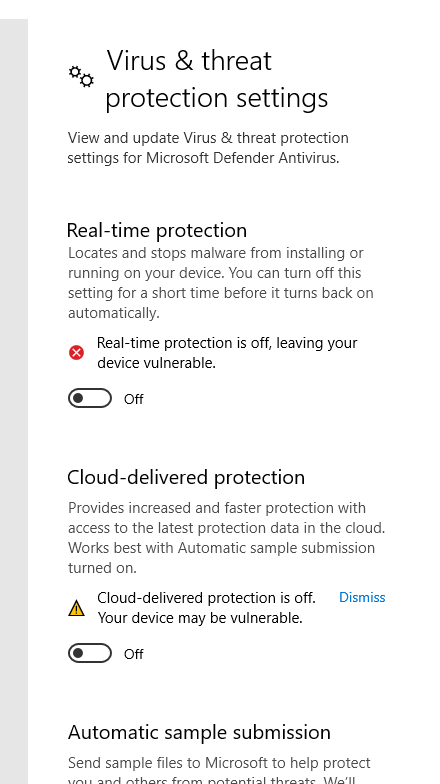Click the 'Locates and stops malware' description paragraph
The height and width of the screenshot is (784, 440).
pos(220,283)
